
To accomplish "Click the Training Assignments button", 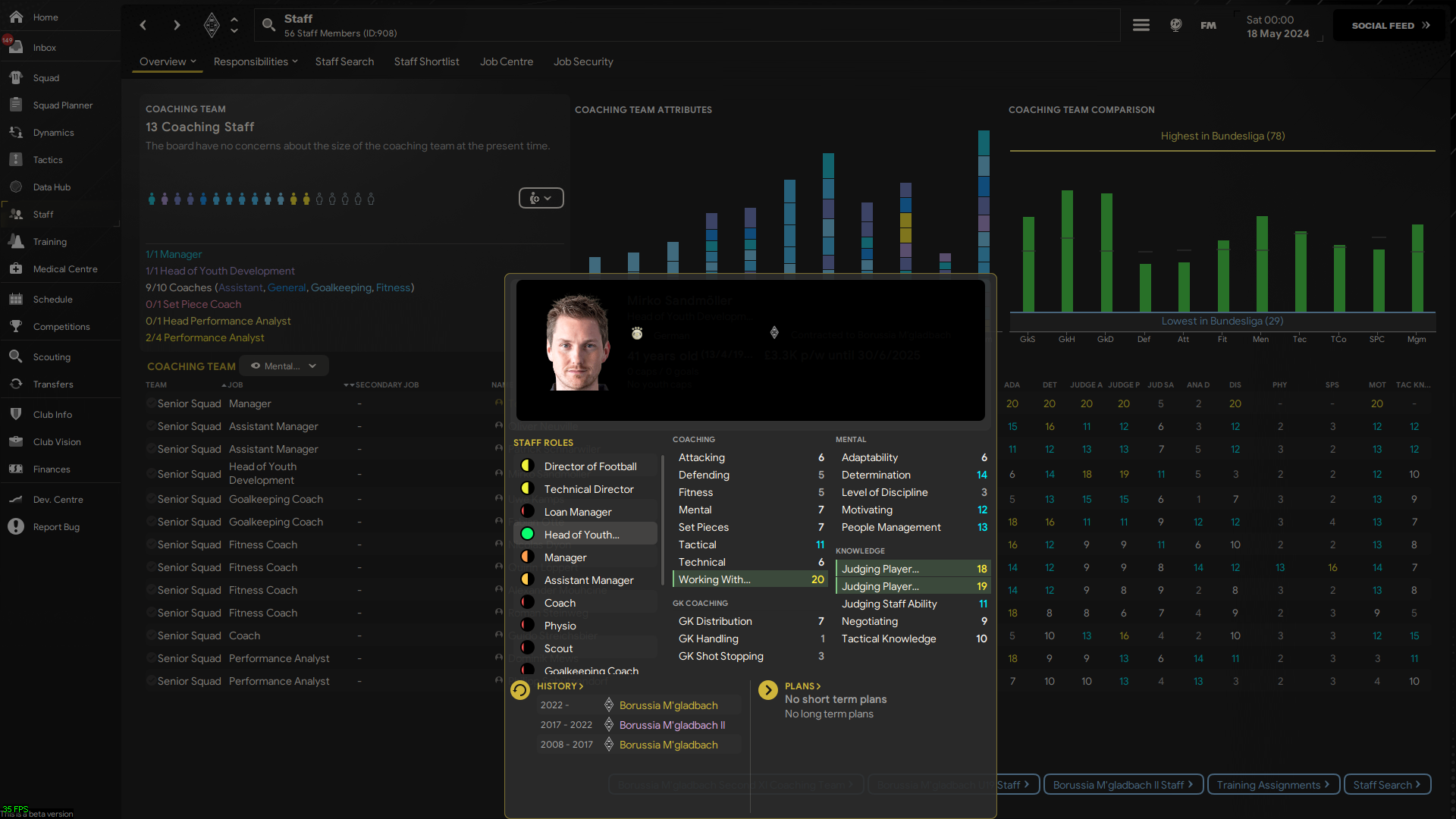I will 1273,784.
